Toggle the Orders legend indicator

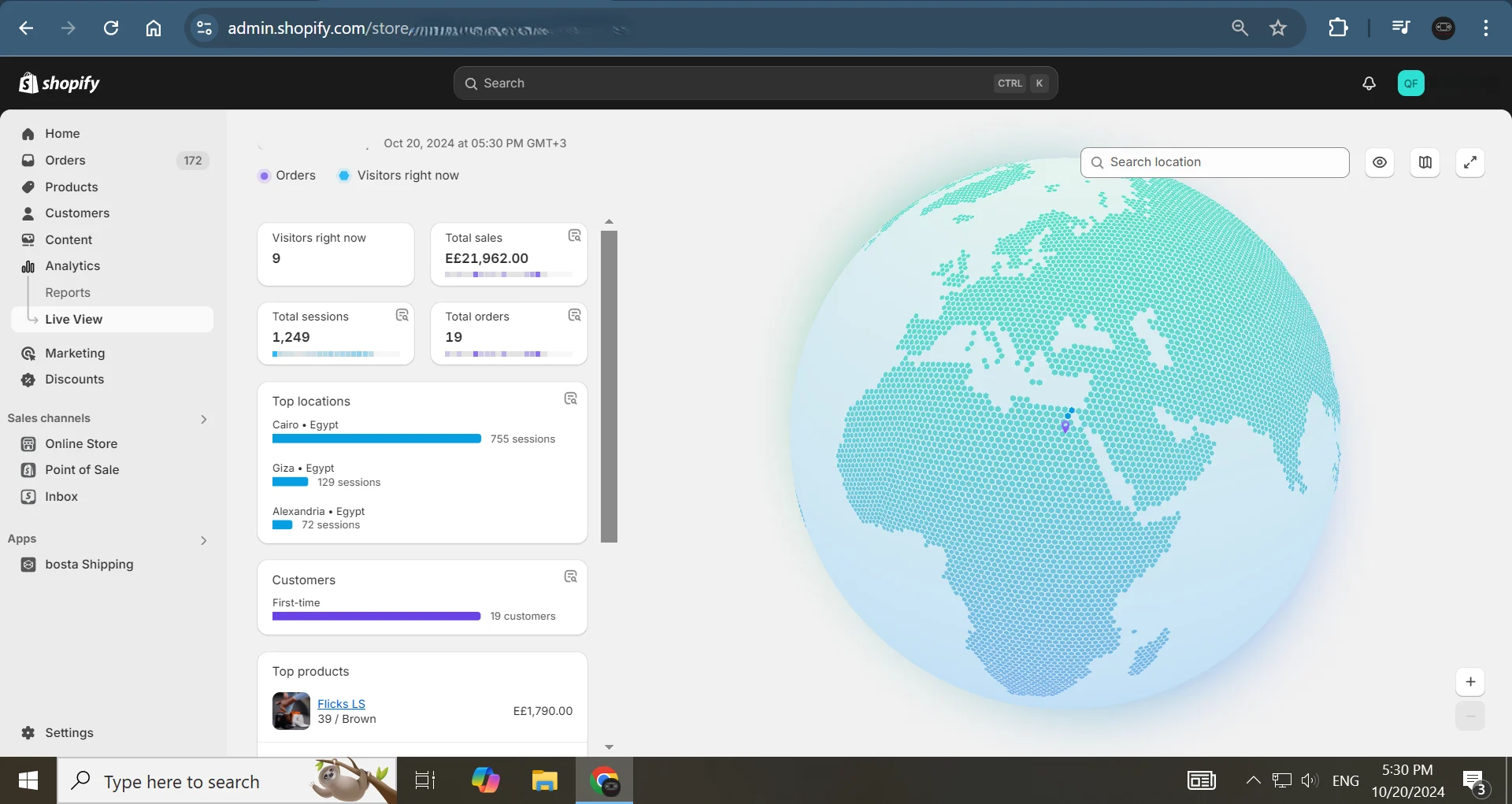[265, 176]
